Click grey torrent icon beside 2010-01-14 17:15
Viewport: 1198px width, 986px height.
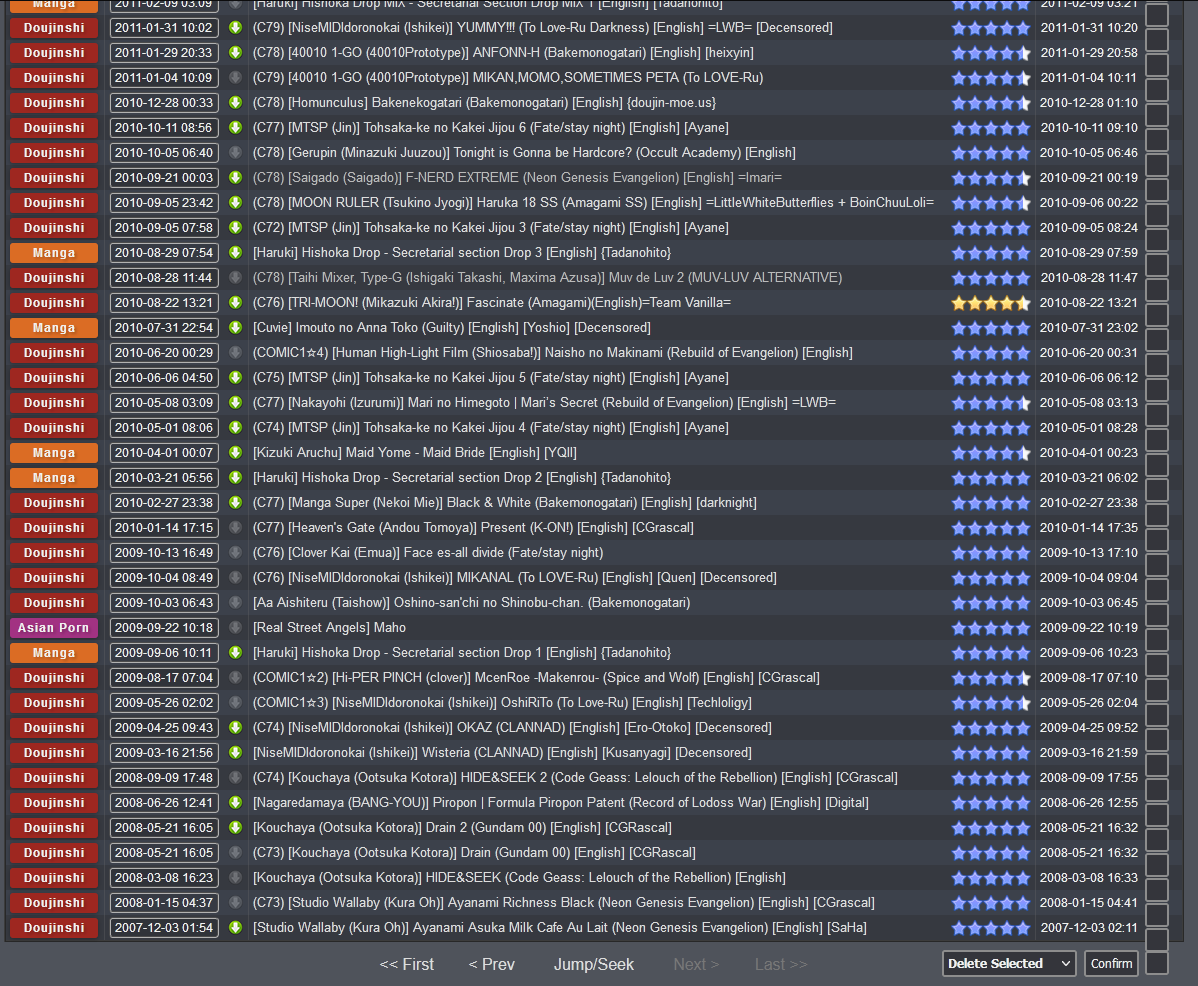point(235,528)
